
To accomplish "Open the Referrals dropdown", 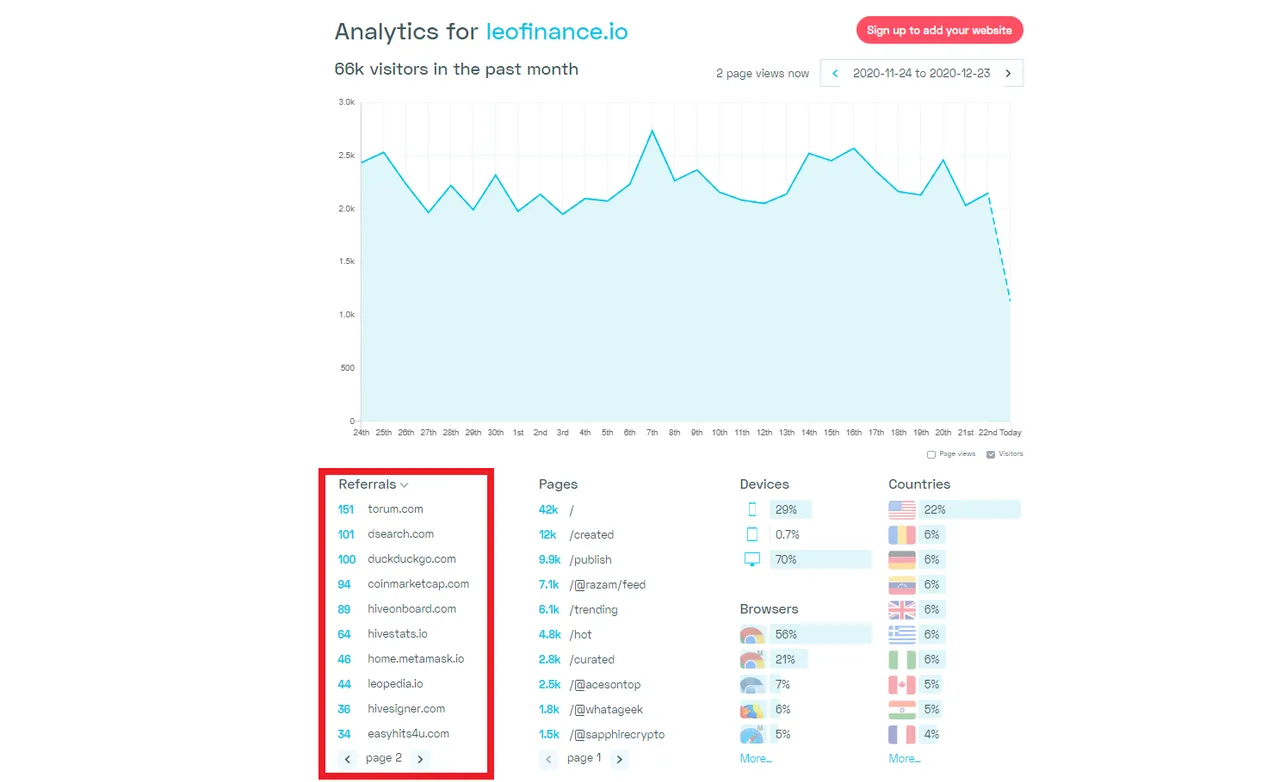I will pos(373,484).
